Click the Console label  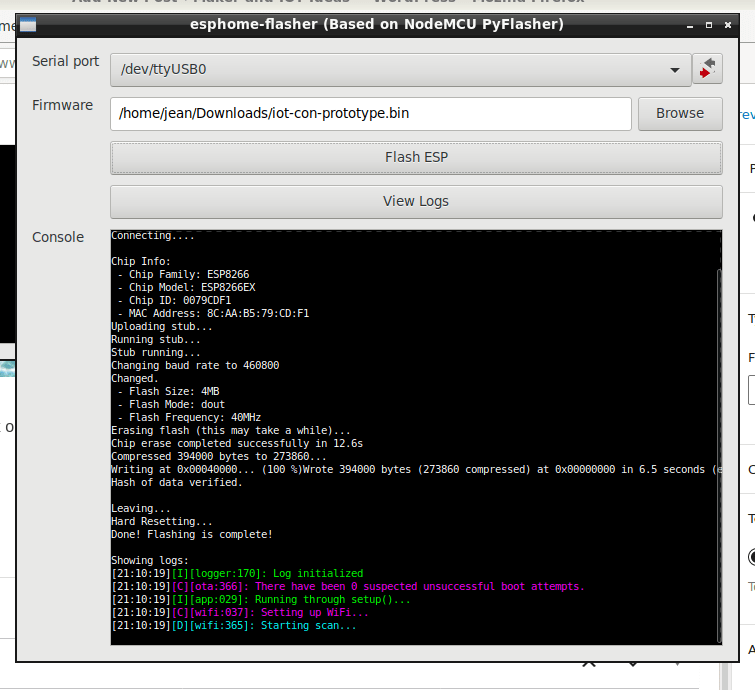[x=58, y=237]
